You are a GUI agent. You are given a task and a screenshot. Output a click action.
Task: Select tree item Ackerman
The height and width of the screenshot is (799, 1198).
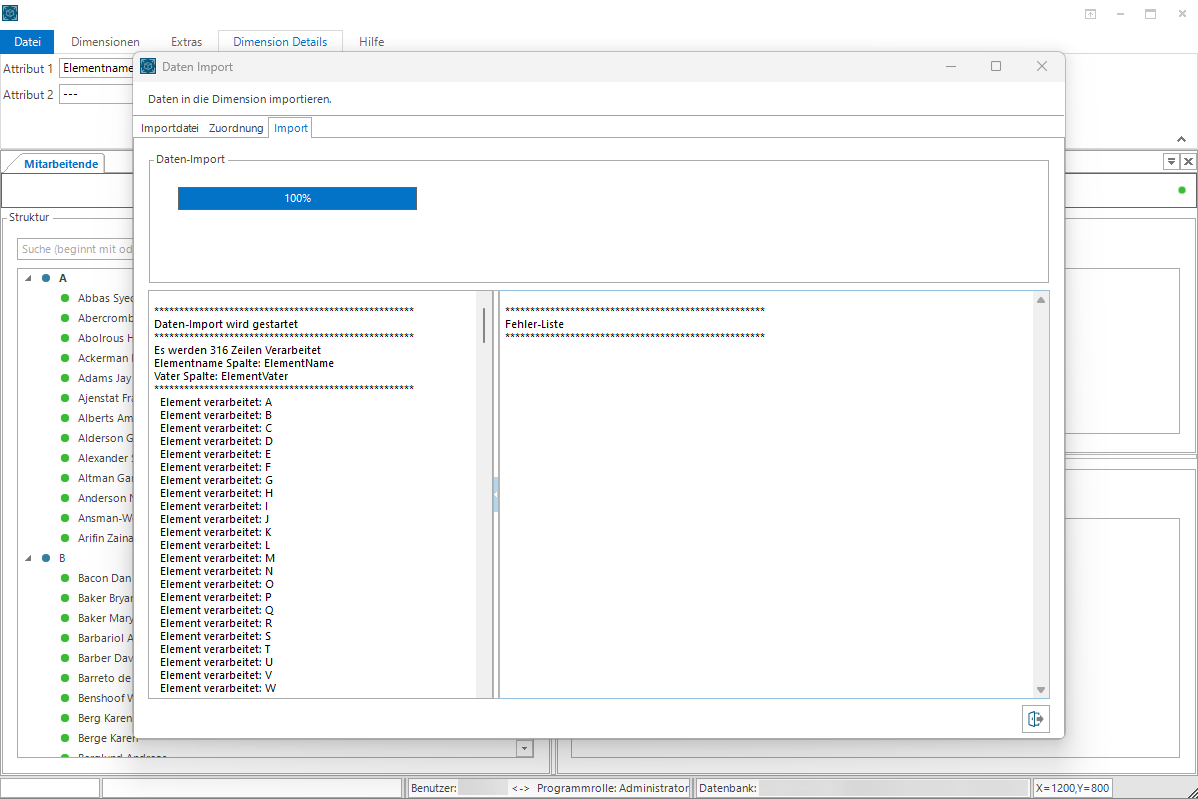coord(105,358)
